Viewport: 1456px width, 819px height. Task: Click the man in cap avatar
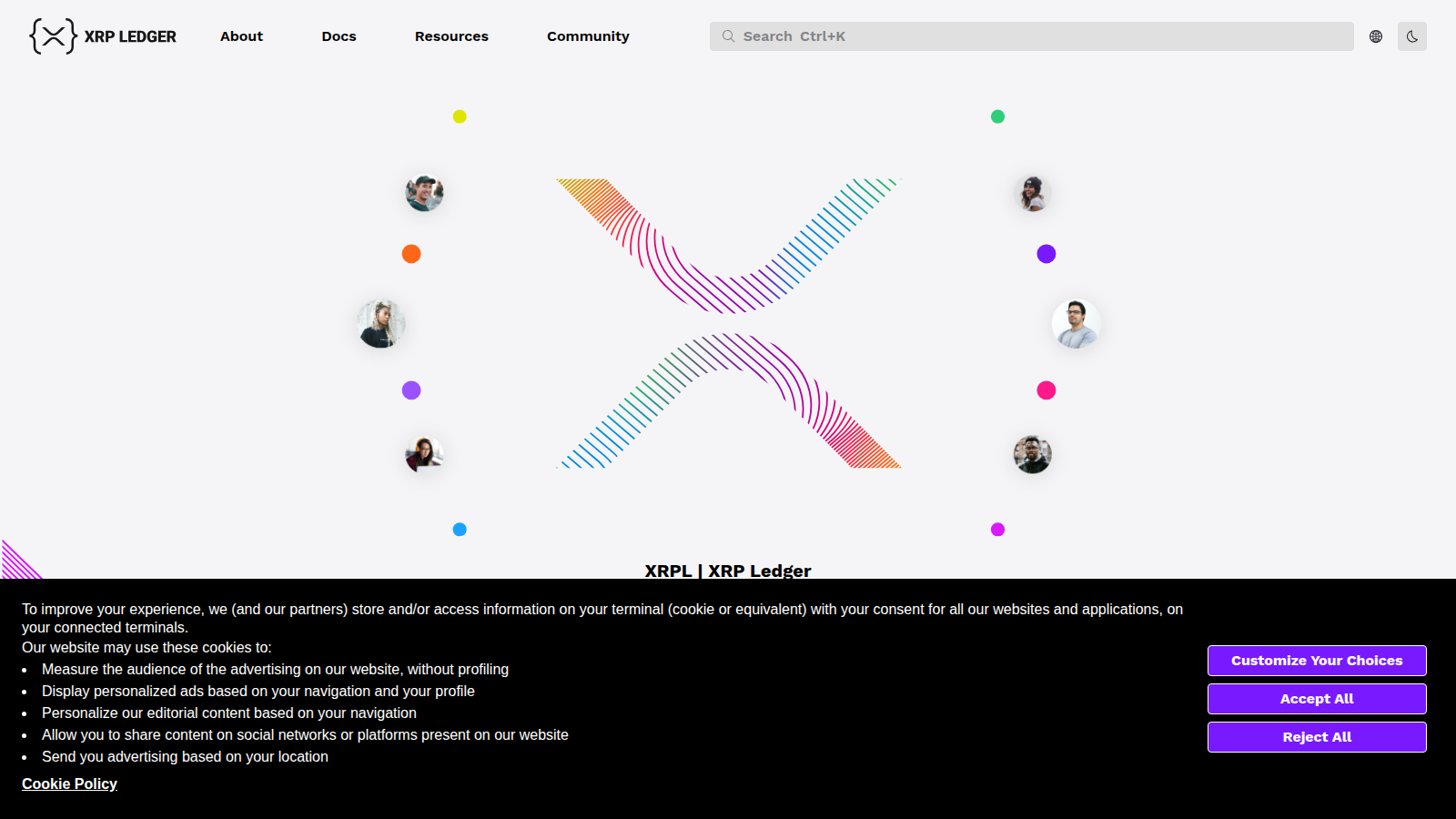[424, 193]
